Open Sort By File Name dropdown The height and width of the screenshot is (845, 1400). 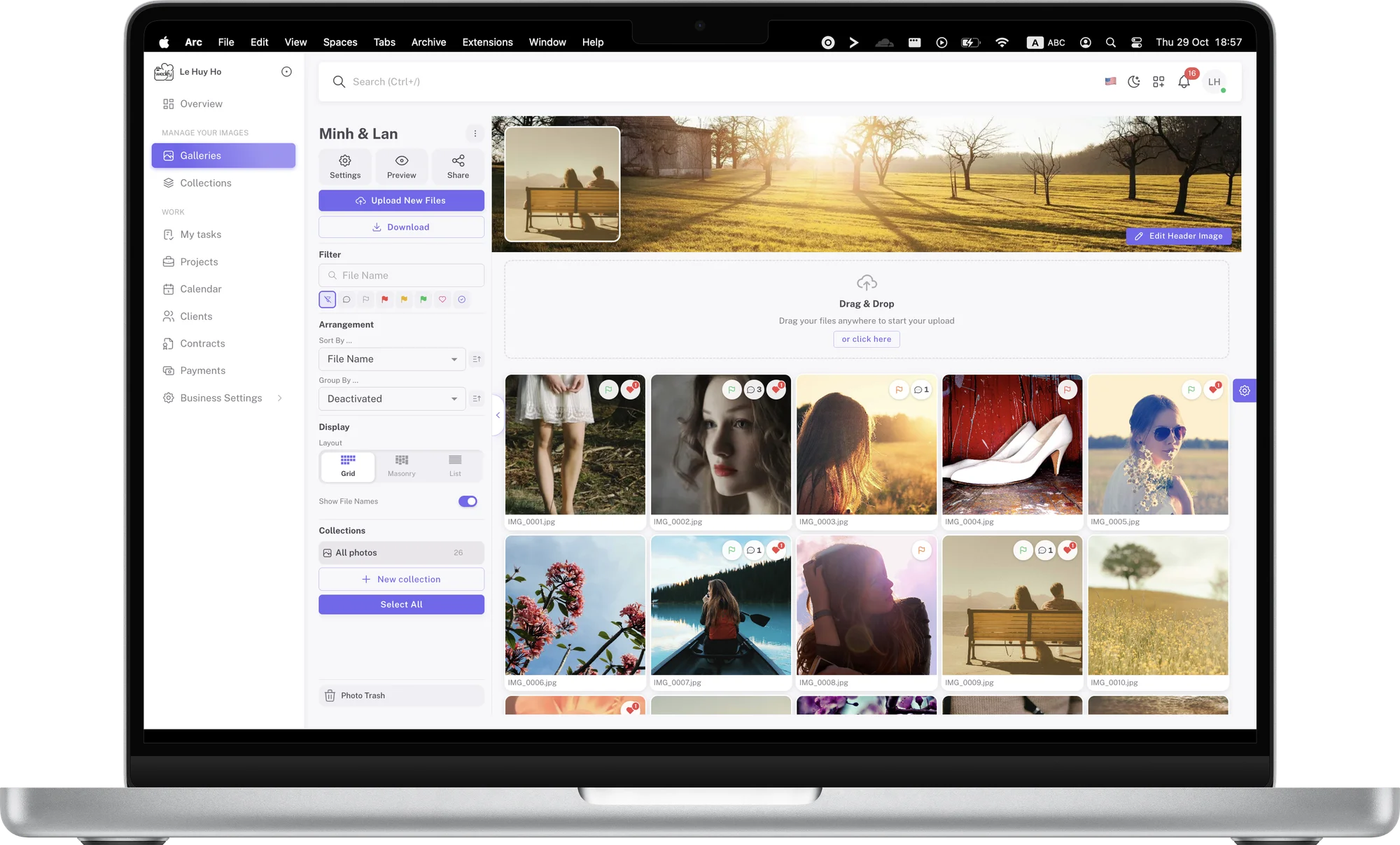392,359
